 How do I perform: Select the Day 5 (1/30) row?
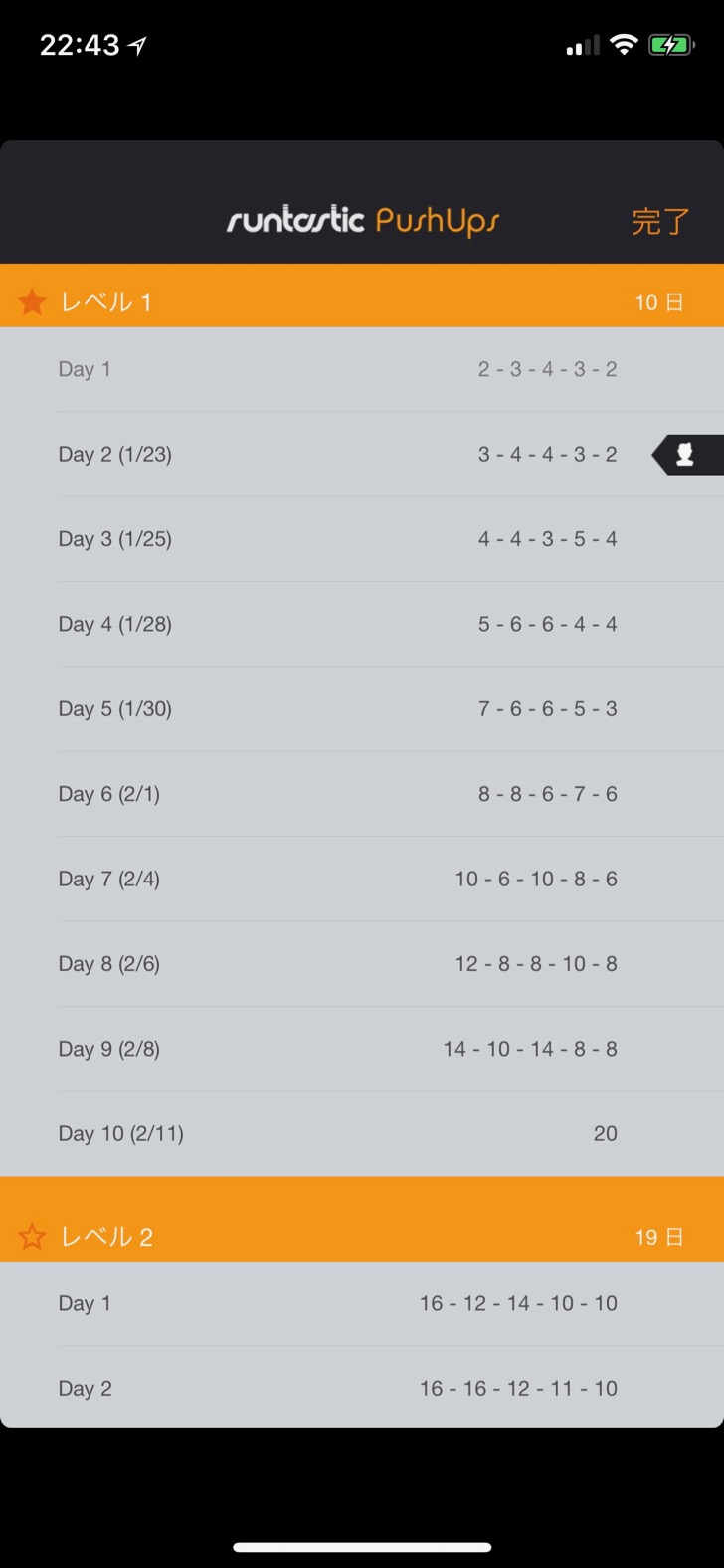(x=362, y=709)
